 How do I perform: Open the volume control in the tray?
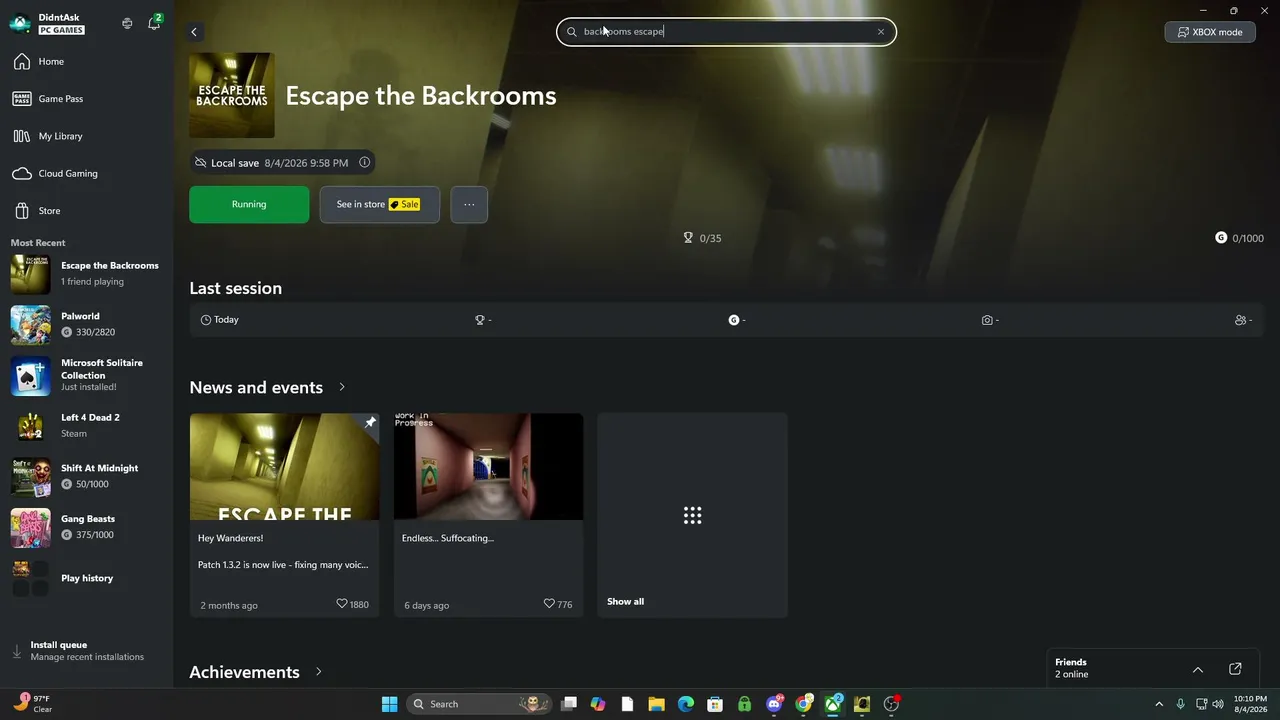tap(1218, 704)
